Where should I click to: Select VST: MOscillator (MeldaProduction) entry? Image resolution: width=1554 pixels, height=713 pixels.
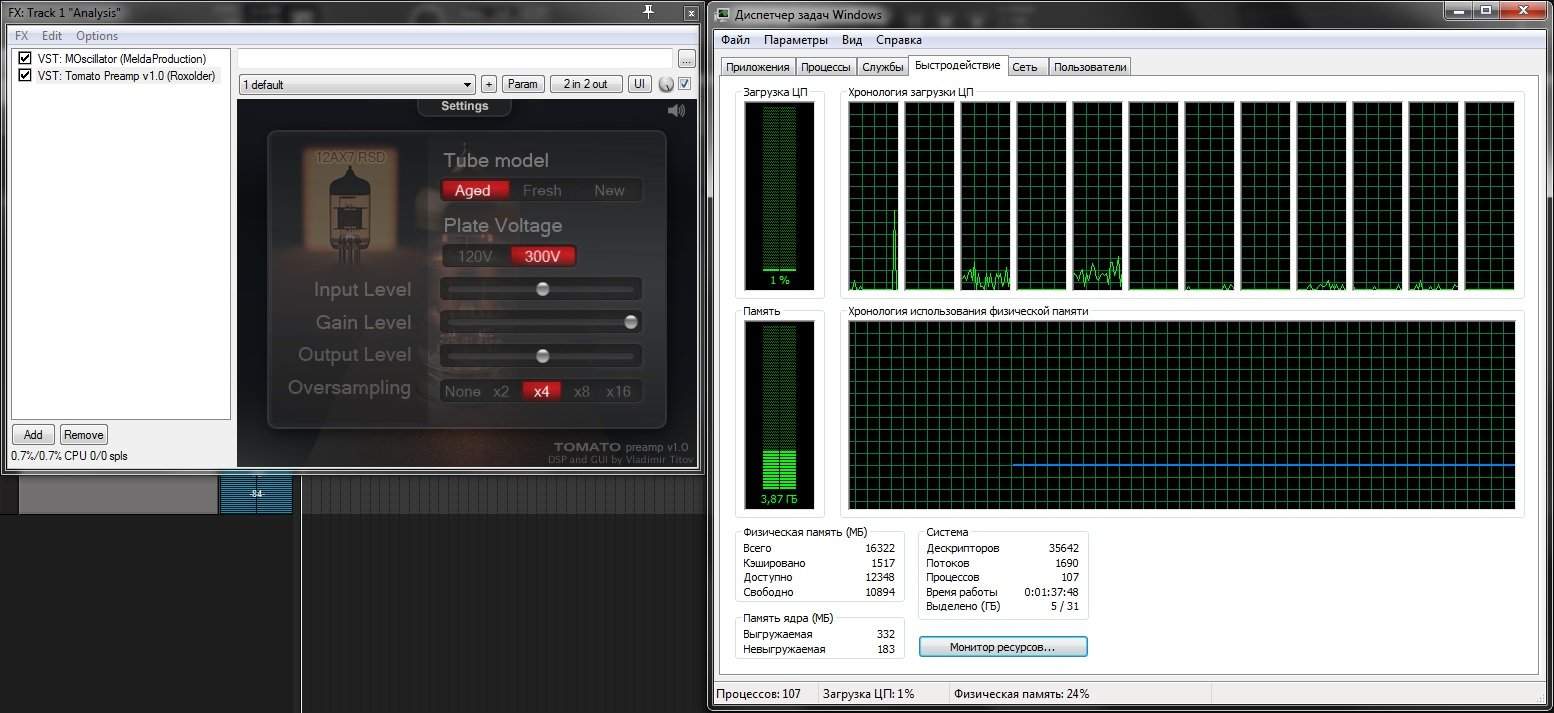(x=122, y=59)
